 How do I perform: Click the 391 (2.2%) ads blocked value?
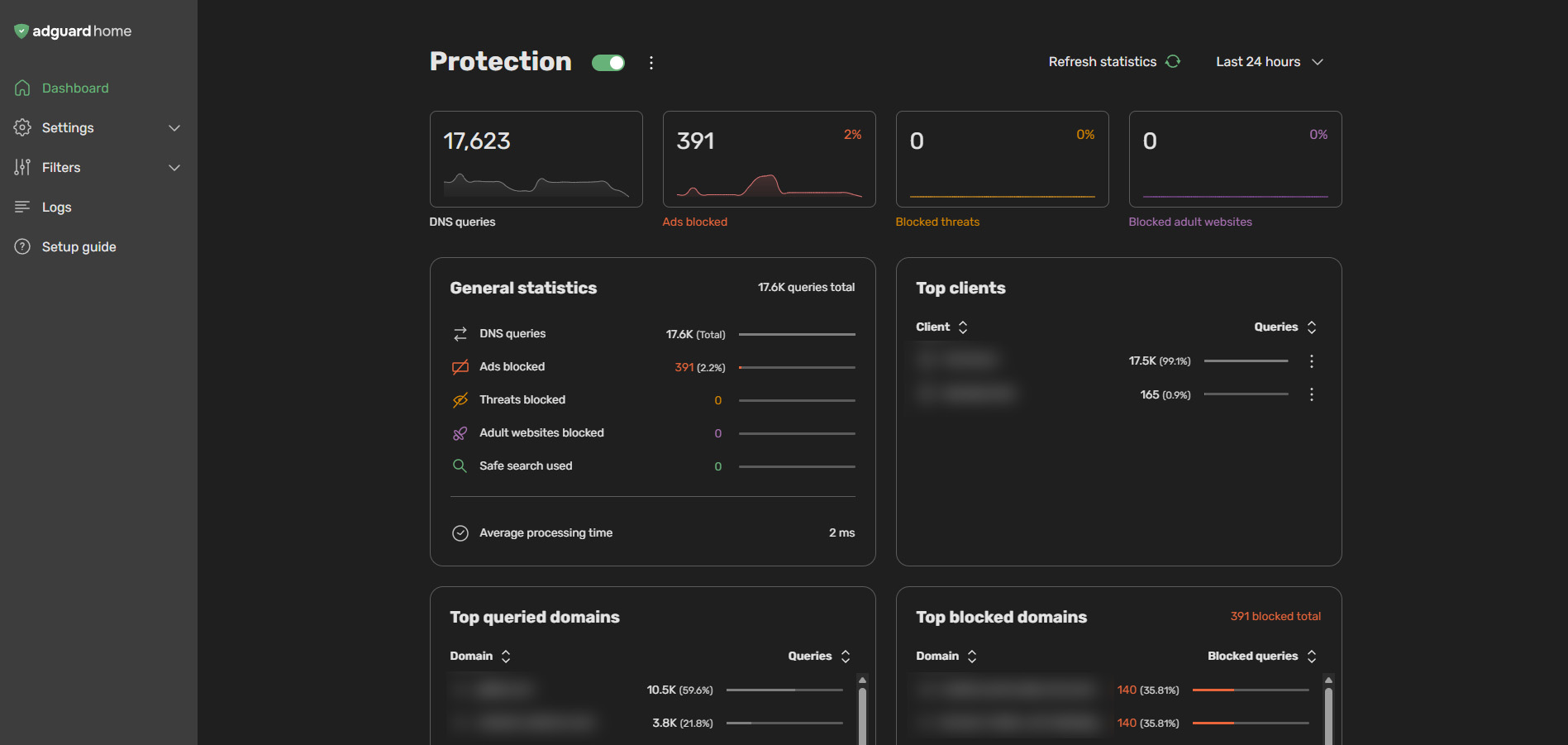[x=700, y=367]
